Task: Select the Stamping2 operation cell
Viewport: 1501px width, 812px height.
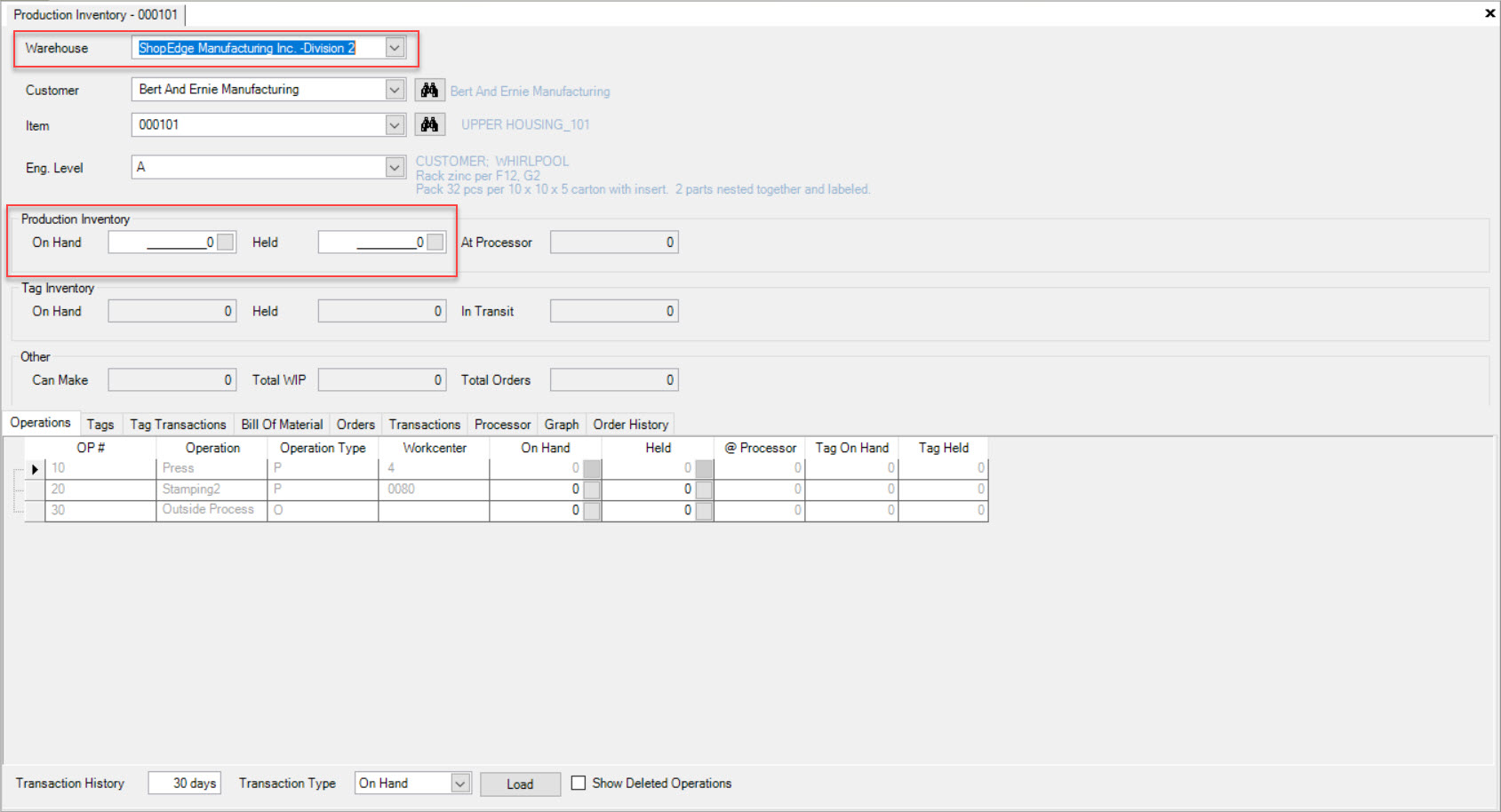Action: 212,489
